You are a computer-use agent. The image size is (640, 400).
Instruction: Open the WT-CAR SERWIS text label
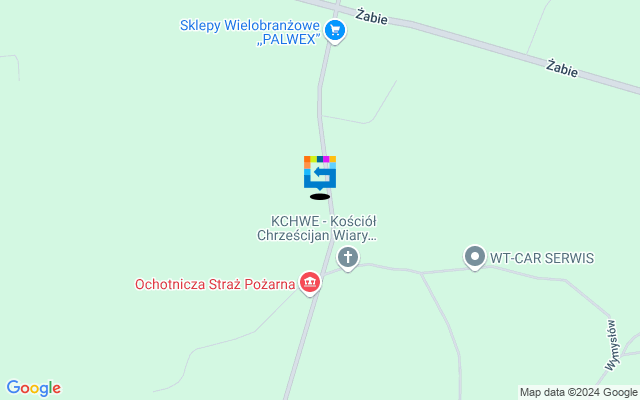(x=542, y=258)
